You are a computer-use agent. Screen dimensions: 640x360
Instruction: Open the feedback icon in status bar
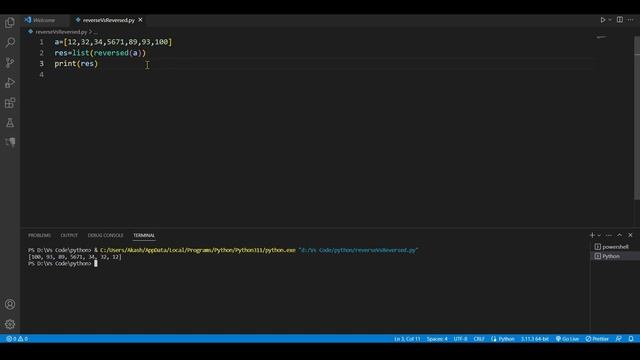point(619,339)
